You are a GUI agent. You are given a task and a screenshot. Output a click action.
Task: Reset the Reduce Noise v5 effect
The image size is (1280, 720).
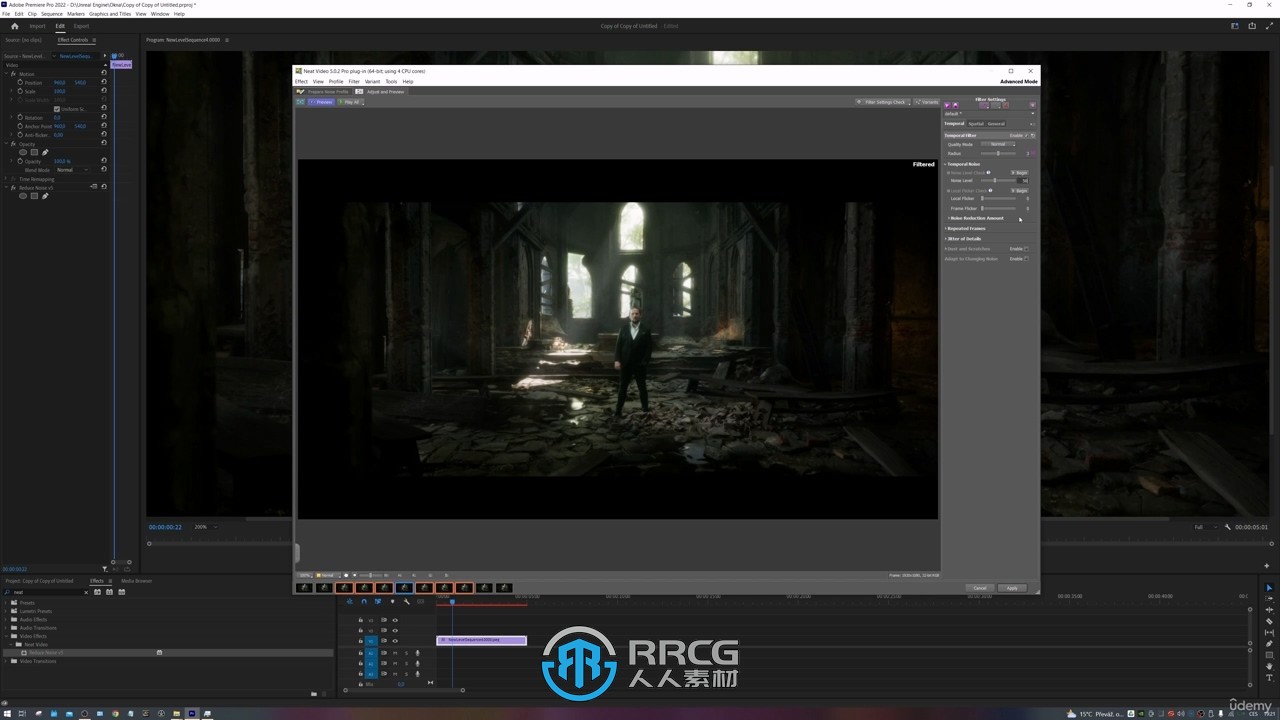click(104, 187)
